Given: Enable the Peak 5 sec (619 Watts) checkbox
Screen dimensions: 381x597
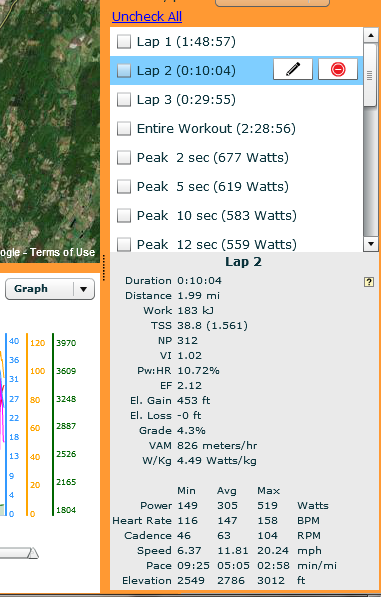Looking at the screenshot, I should coord(124,186).
